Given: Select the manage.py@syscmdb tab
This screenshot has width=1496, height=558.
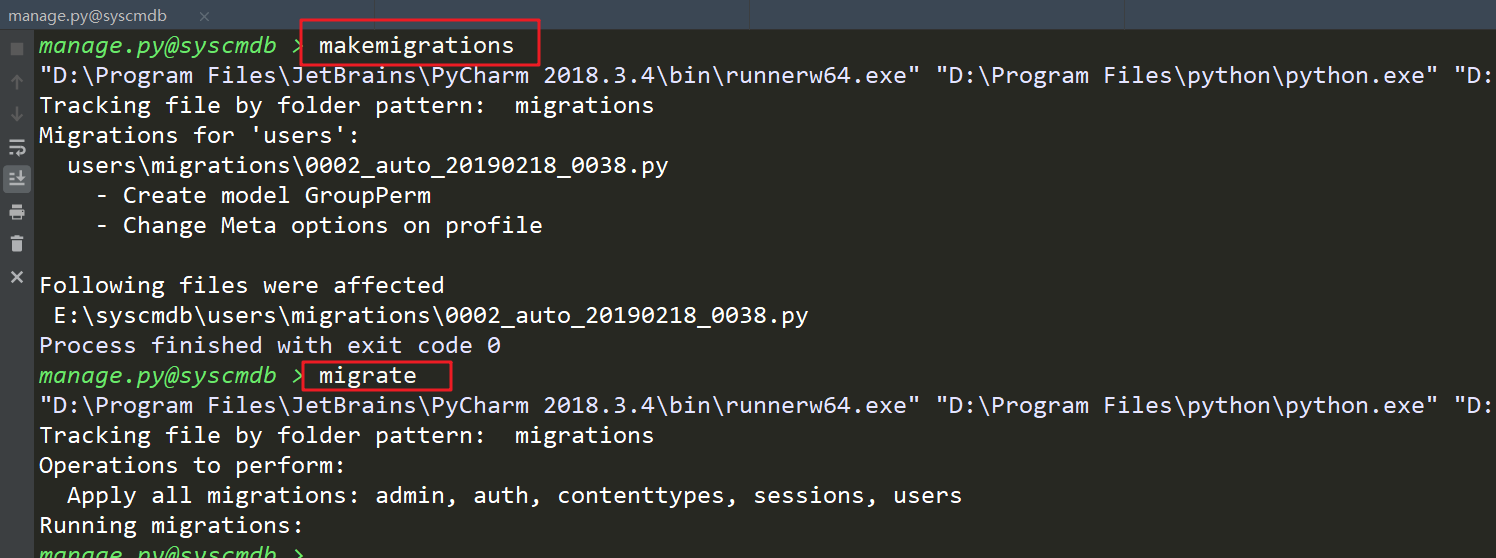Looking at the screenshot, I should coord(88,16).
